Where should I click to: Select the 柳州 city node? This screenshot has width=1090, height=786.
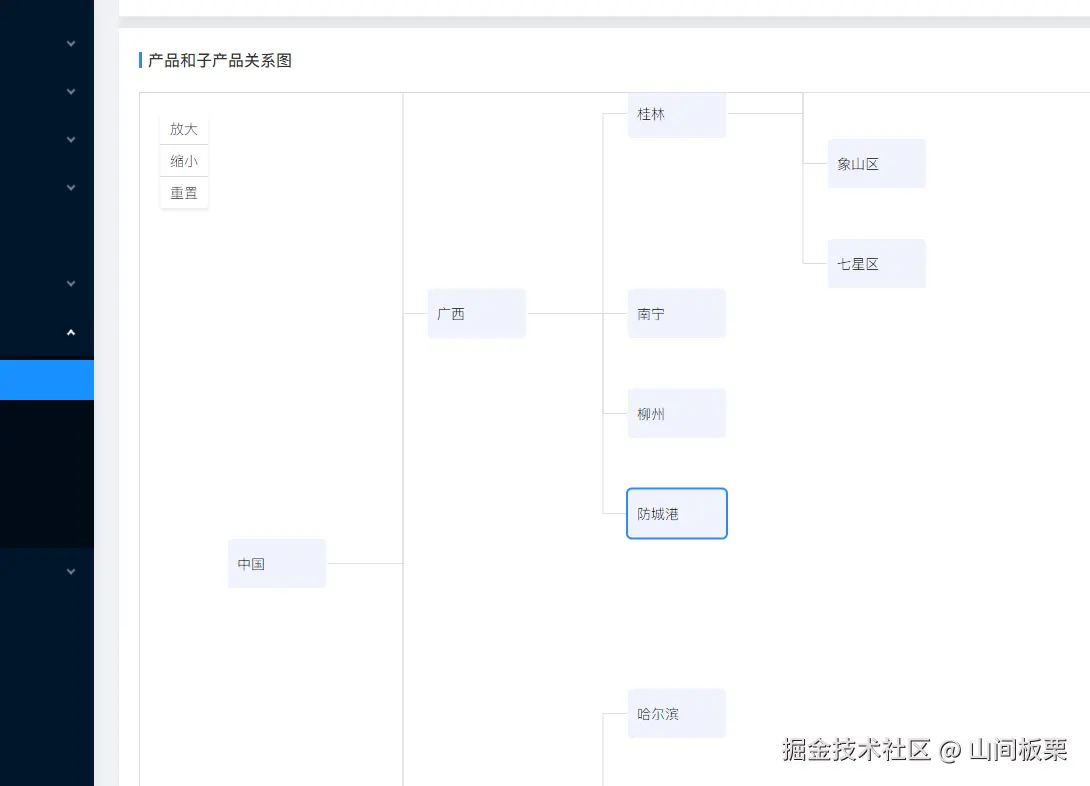pyautogui.click(x=676, y=413)
